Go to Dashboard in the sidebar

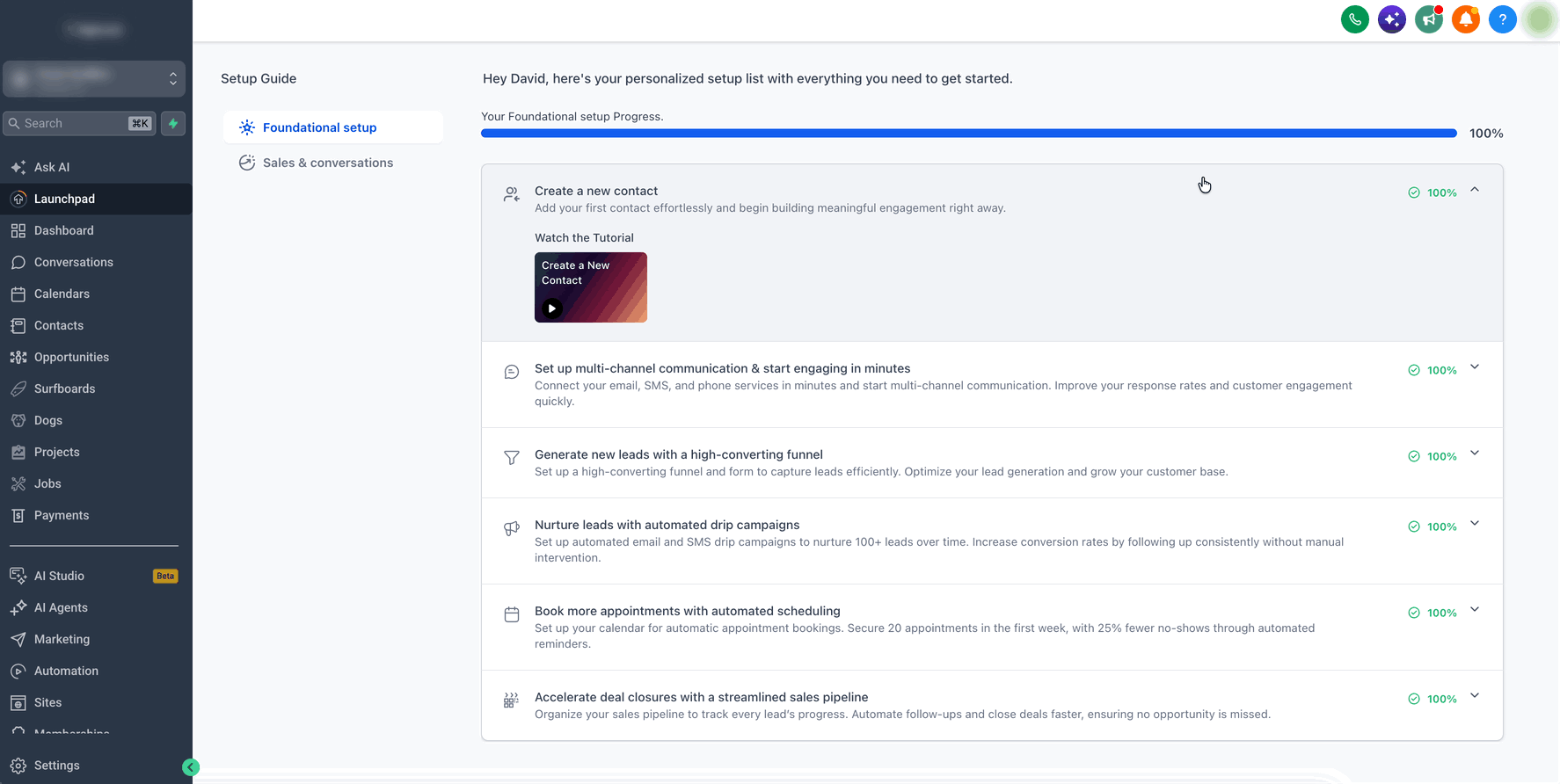coord(96,230)
